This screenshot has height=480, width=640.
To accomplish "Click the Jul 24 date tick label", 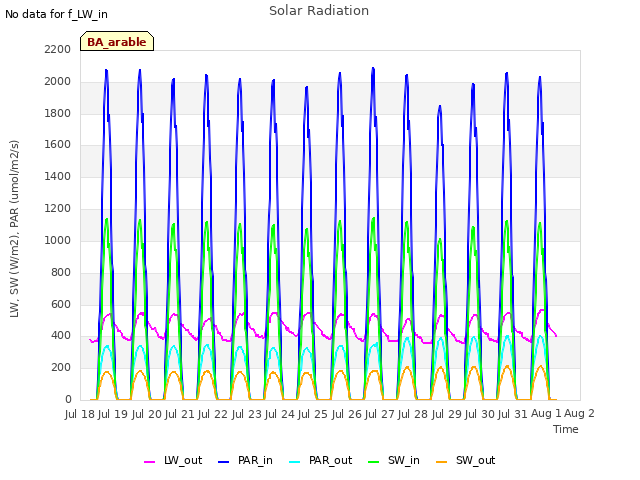I will 280,414.
